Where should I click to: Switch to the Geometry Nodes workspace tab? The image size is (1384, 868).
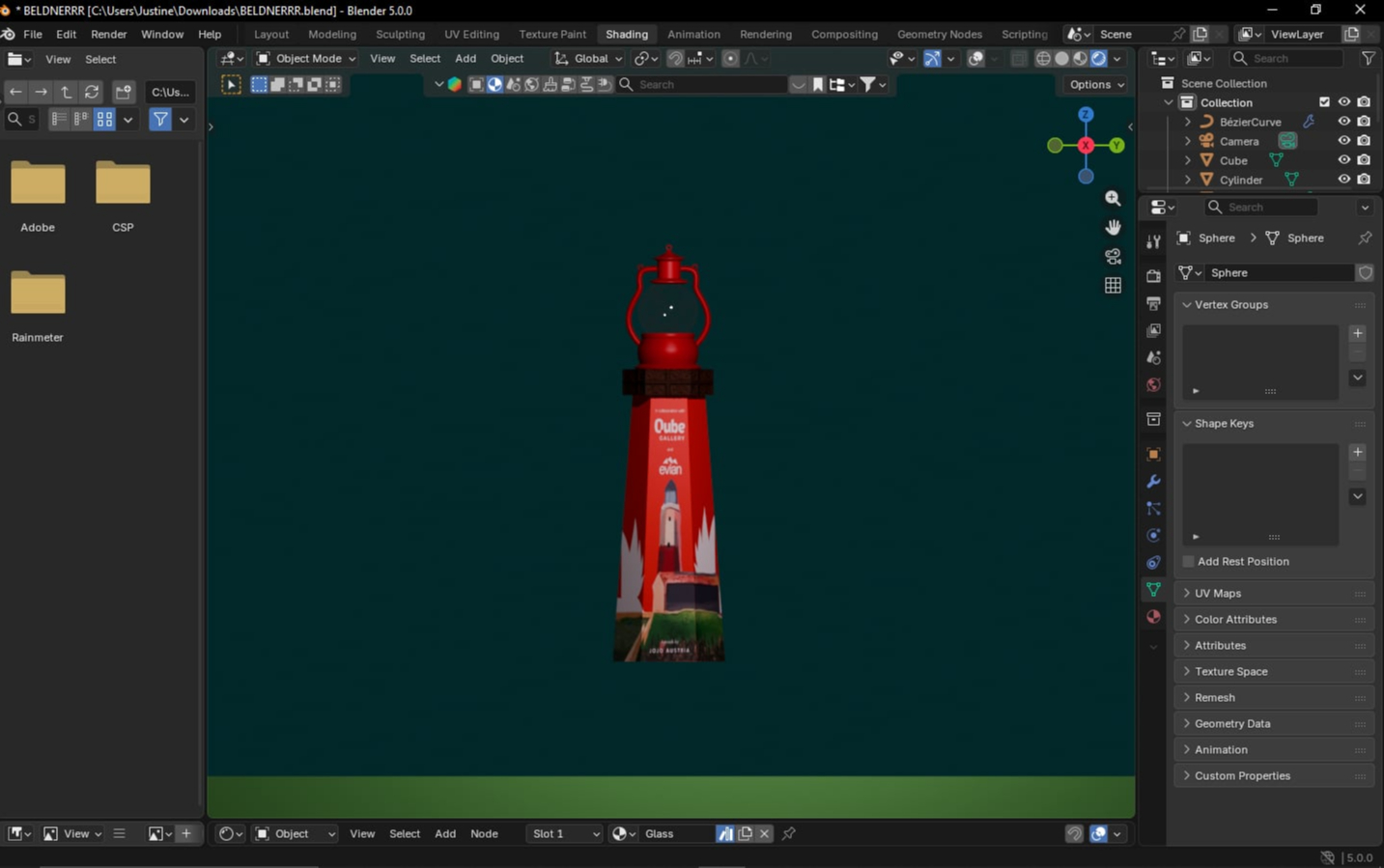click(x=940, y=34)
